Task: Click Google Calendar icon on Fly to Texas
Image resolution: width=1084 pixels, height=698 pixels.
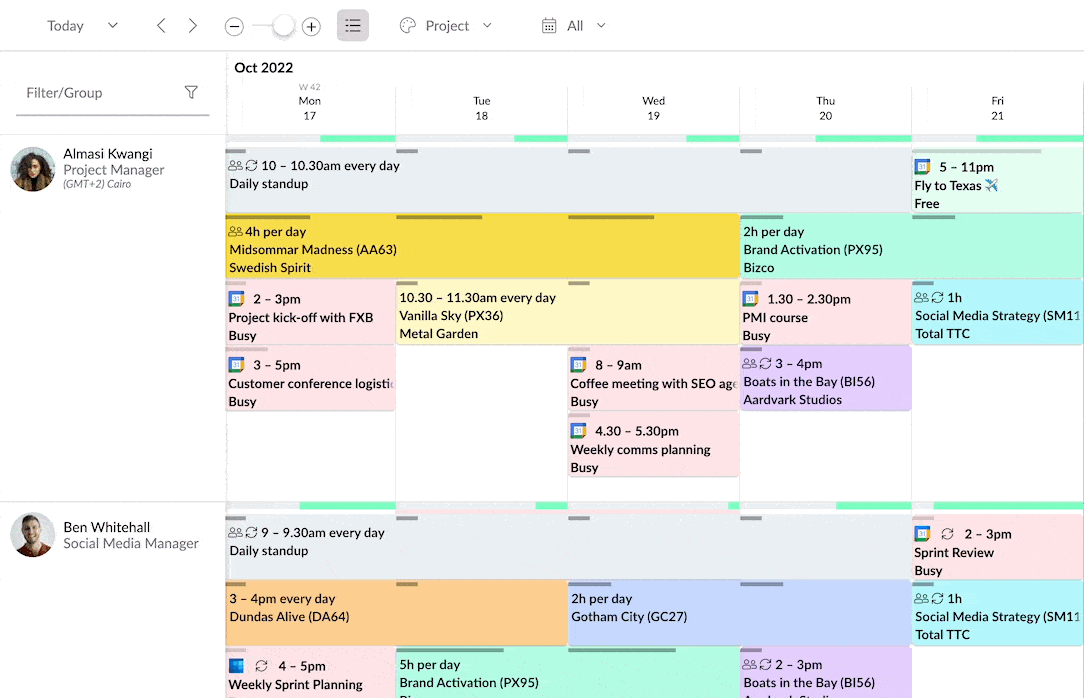Action: [x=922, y=167]
